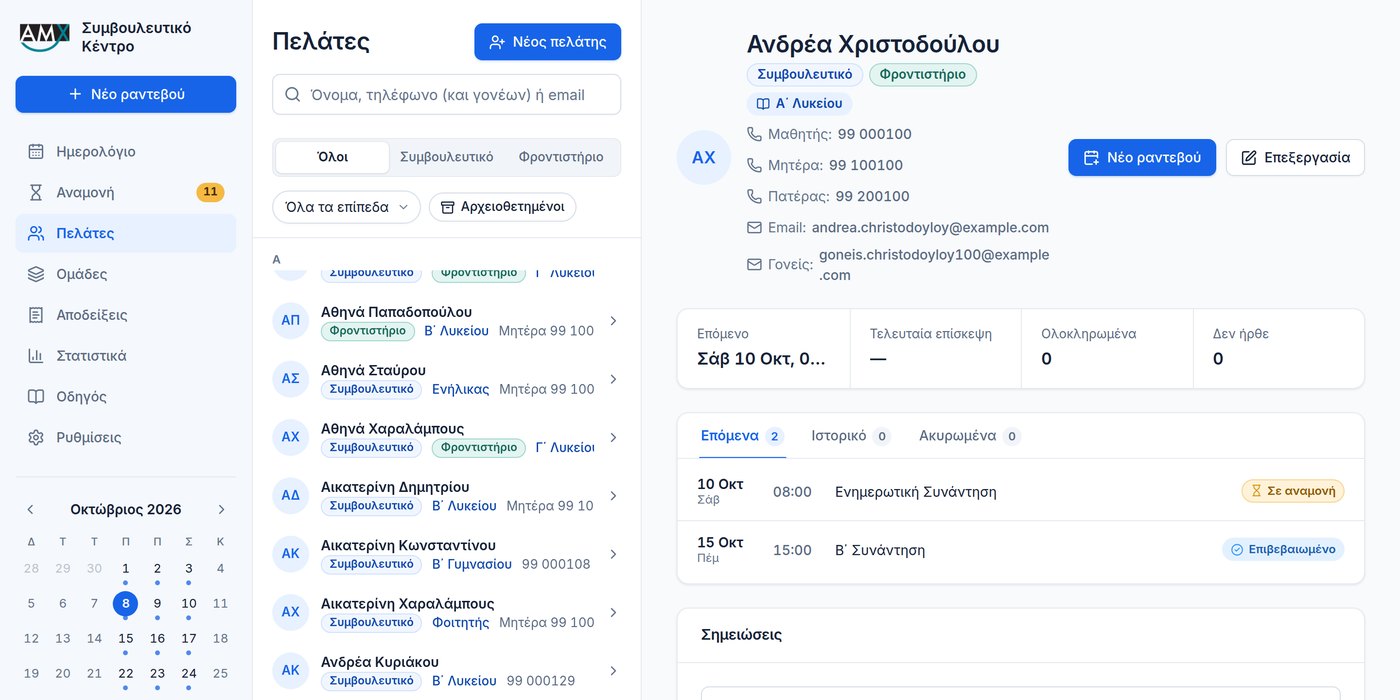Open Ομάδες from the sidebar

coord(126,274)
